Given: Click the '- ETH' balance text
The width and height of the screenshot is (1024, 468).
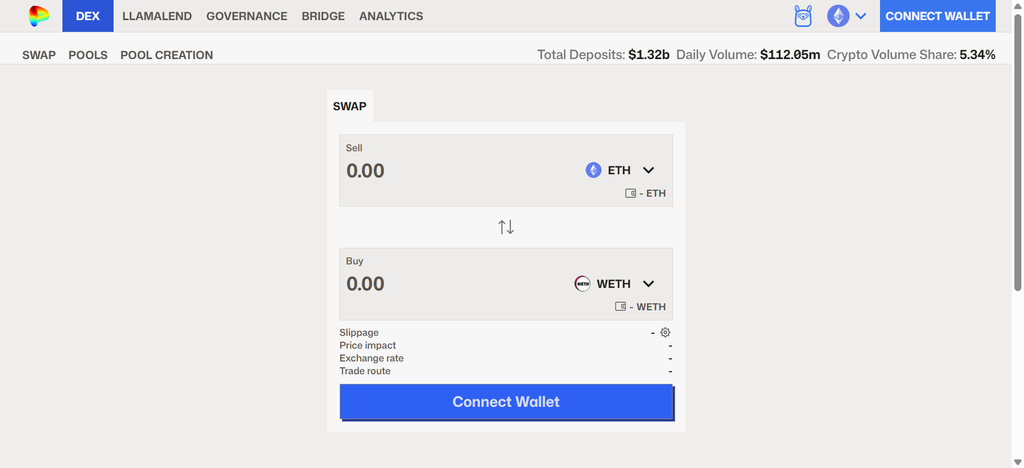Looking at the screenshot, I should point(652,194).
